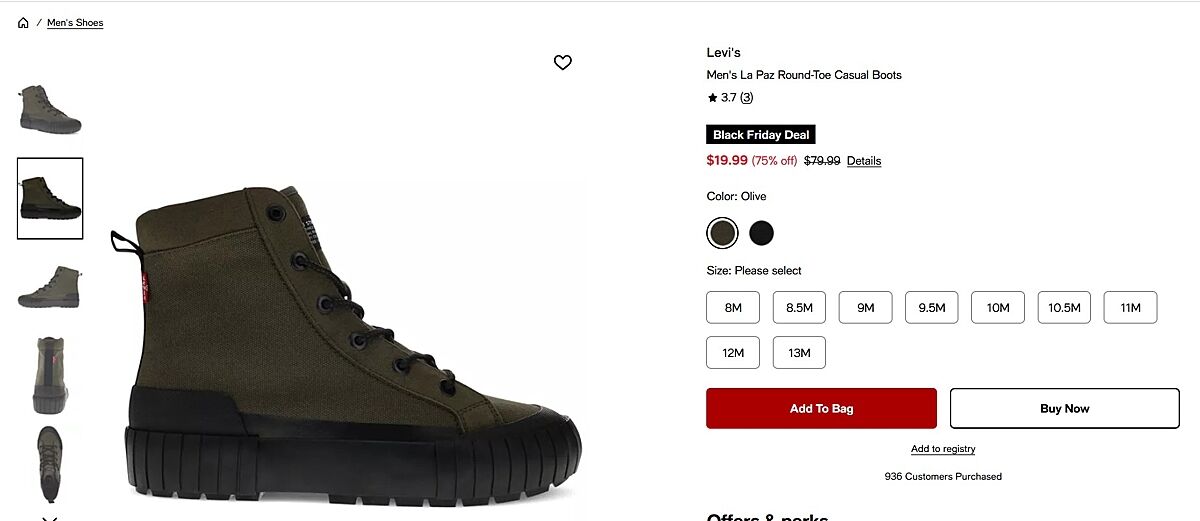Viewport: 1200px width, 521px height.
Task: Choose size 11M
Action: coord(1130,308)
